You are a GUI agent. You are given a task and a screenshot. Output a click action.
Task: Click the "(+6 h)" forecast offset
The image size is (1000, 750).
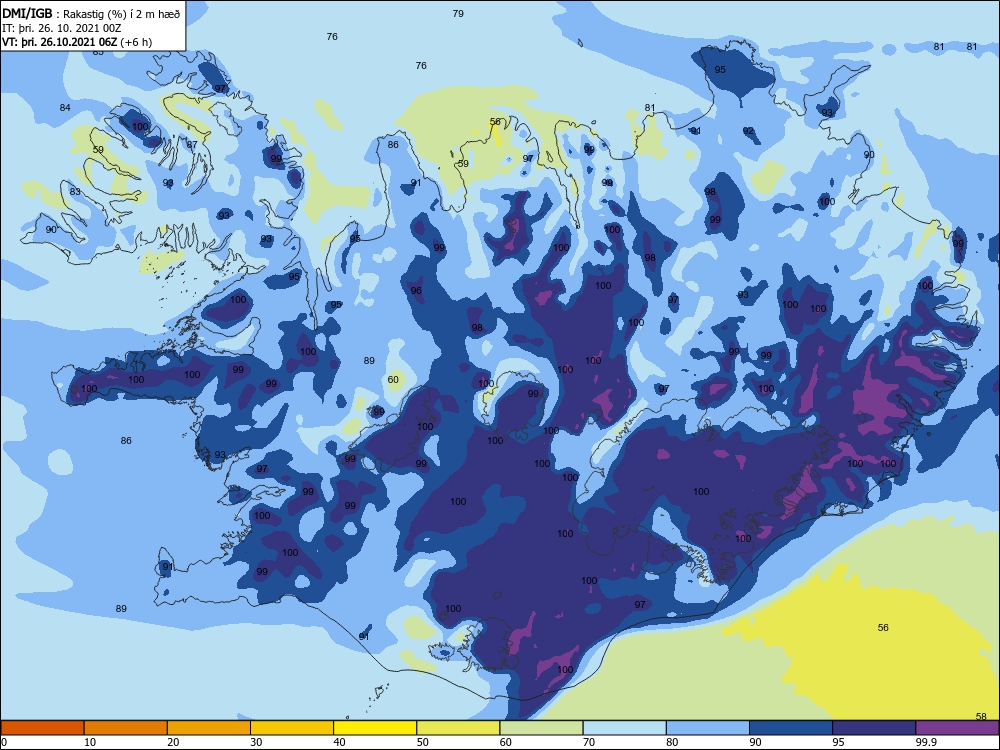(136, 42)
